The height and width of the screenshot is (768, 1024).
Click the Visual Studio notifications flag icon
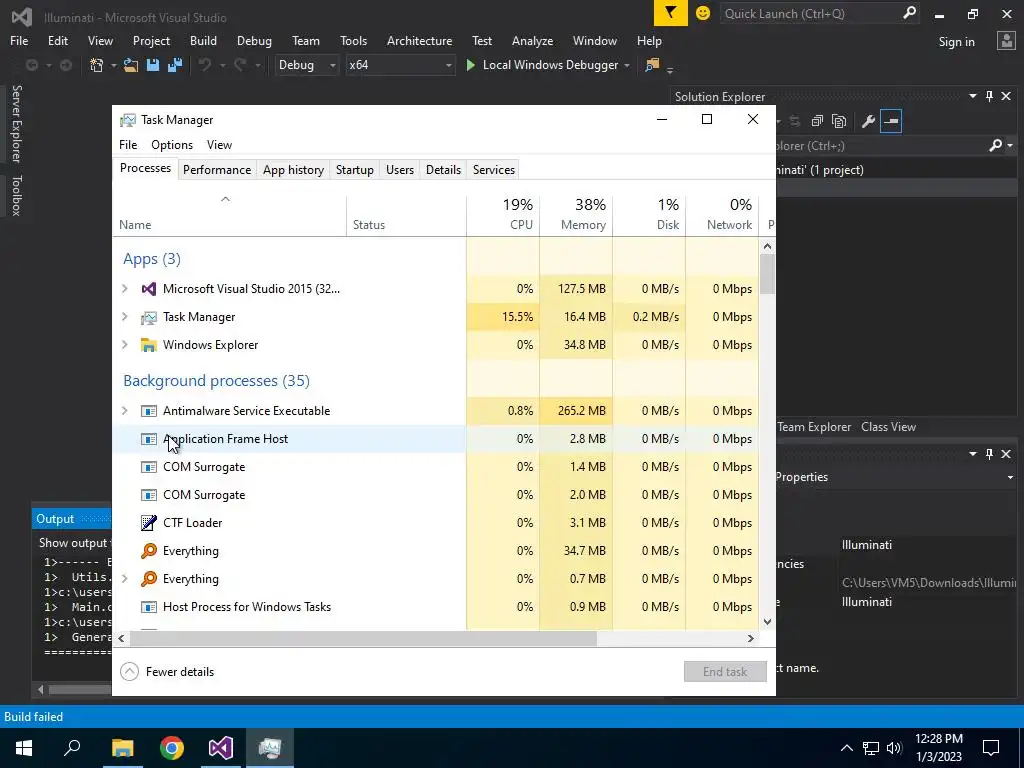tap(671, 13)
